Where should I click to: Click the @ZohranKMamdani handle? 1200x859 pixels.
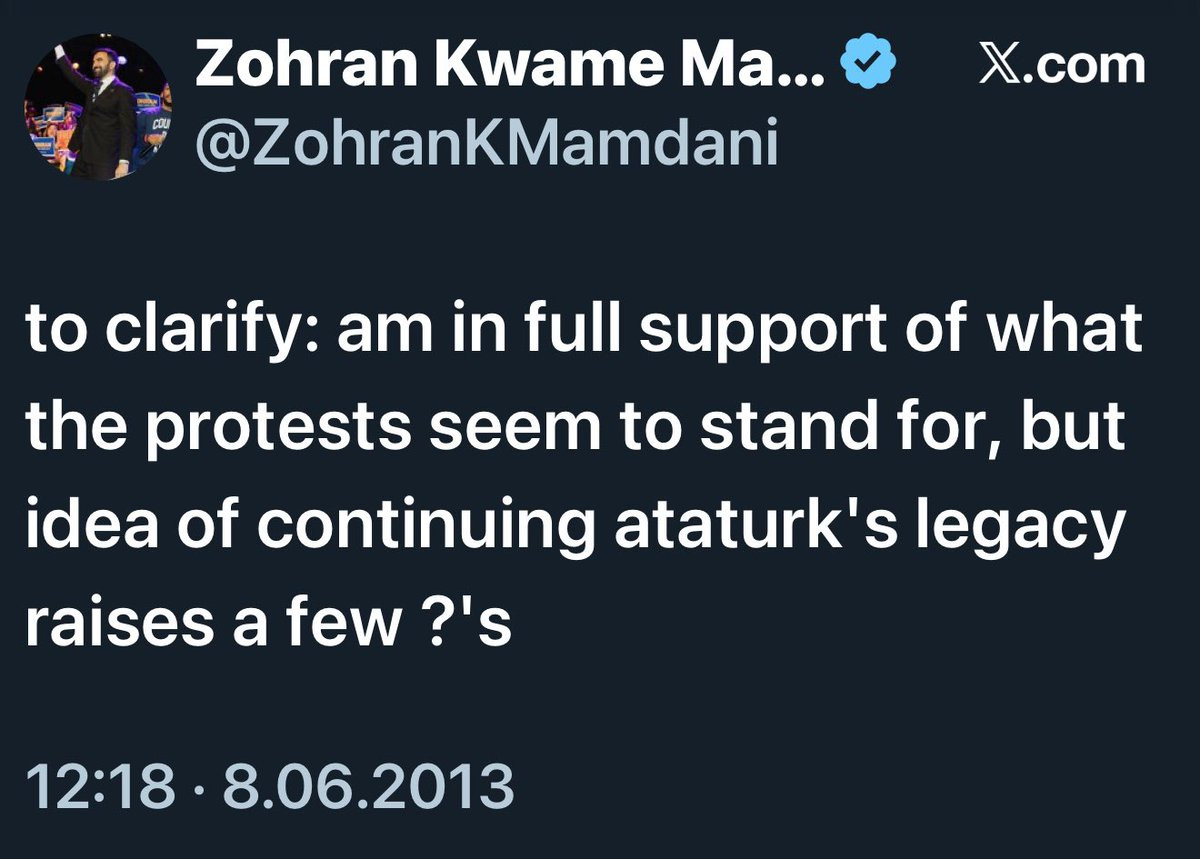pos(486,143)
